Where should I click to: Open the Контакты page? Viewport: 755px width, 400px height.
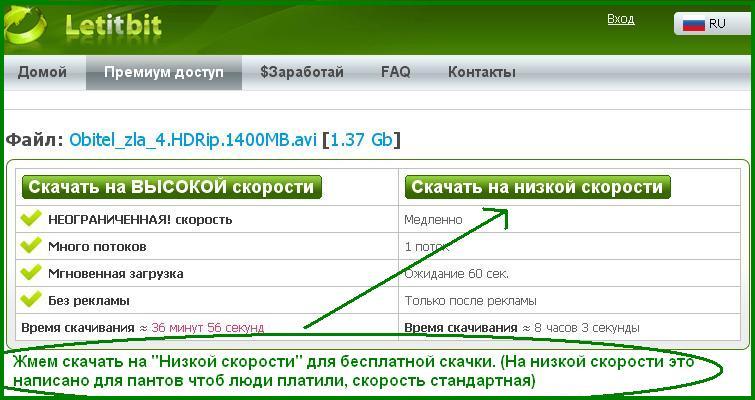(x=481, y=72)
